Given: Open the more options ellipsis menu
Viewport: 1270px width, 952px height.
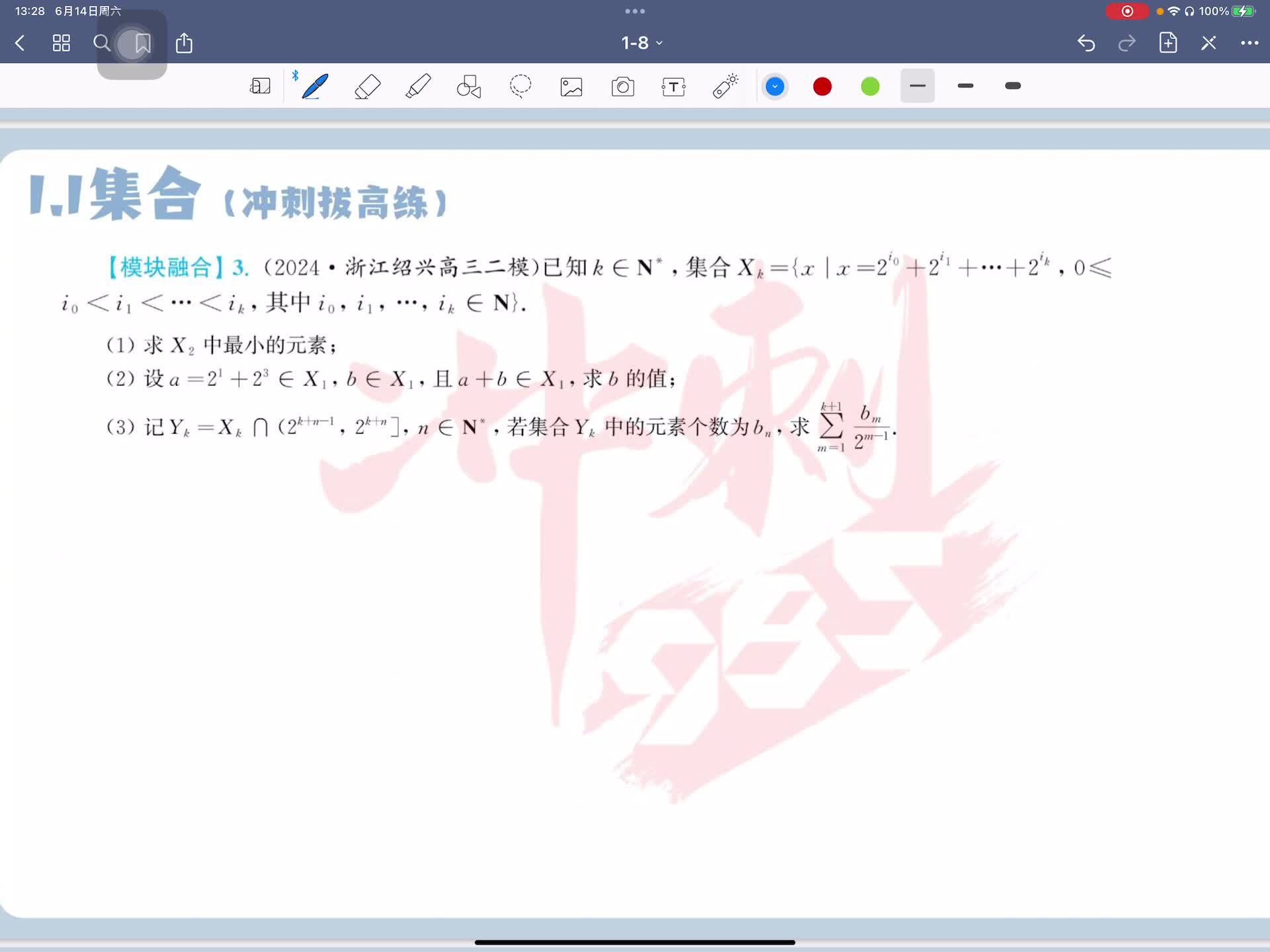Looking at the screenshot, I should coord(1249,43).
